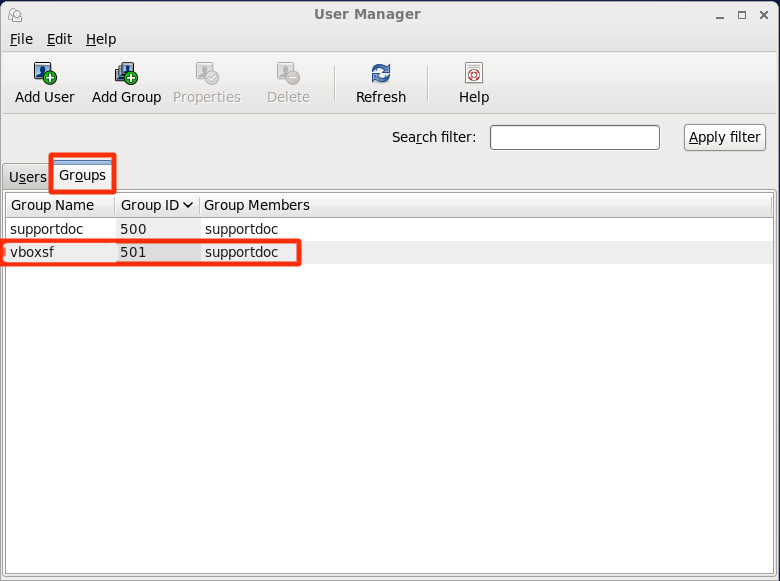Toggle sort order on Group ID column
This screenshot has width=780, height=581.
[157, 205]
